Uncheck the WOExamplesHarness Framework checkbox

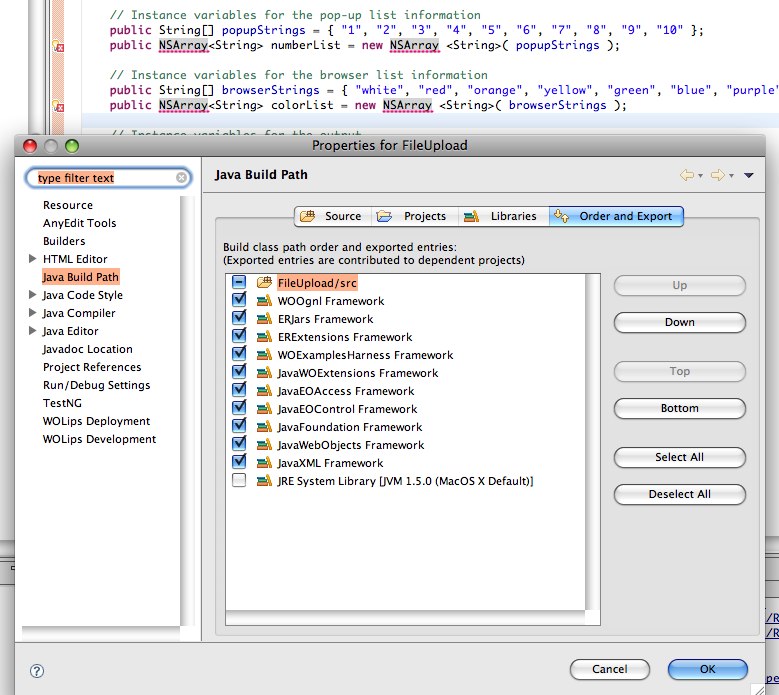click(x=239, y=353)
